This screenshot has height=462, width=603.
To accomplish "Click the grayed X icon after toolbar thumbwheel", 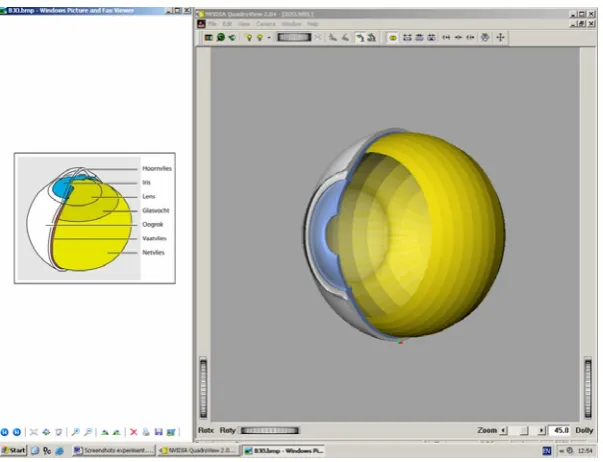I will (x=318, y=37).
